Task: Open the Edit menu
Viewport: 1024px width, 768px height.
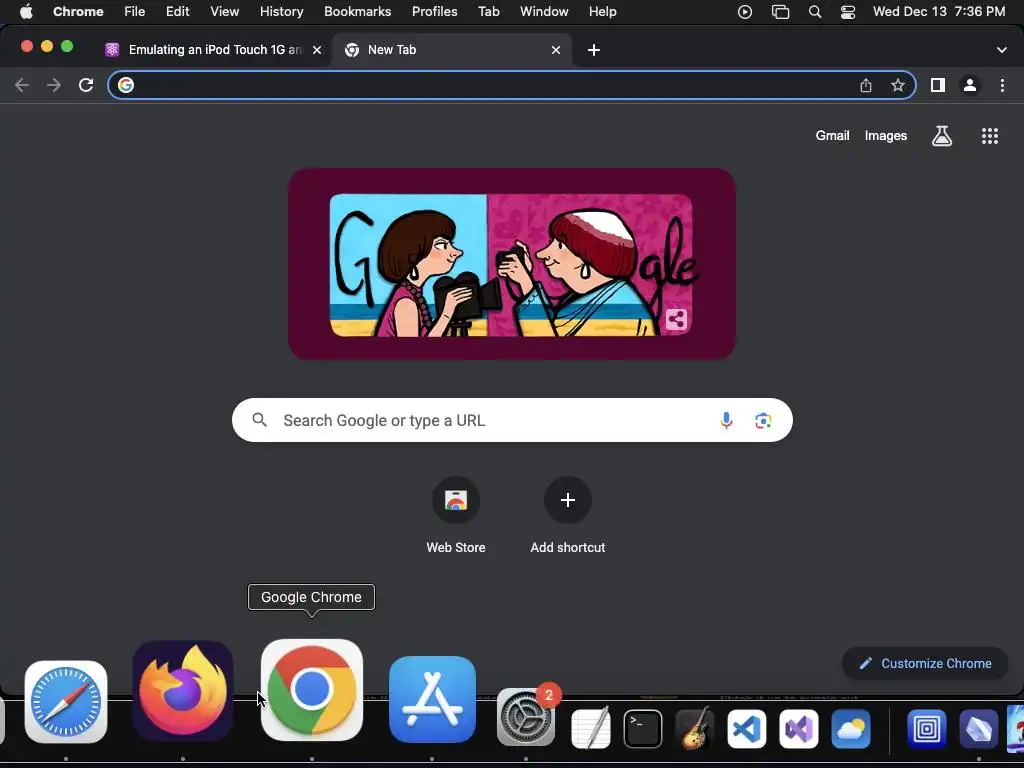Action: pyautogui.click(x=177, y=11)
